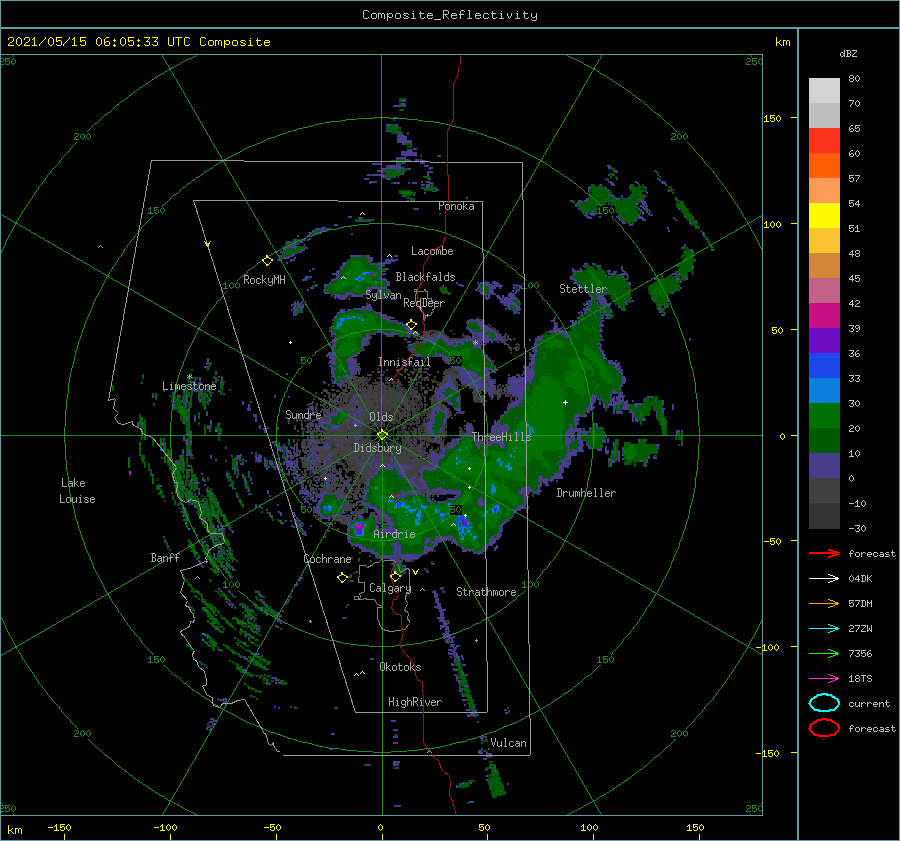Screen dimensions: 900x841
Task: Click the HighRiver city label
Action: pyautogui.click(x=415, y=702)
